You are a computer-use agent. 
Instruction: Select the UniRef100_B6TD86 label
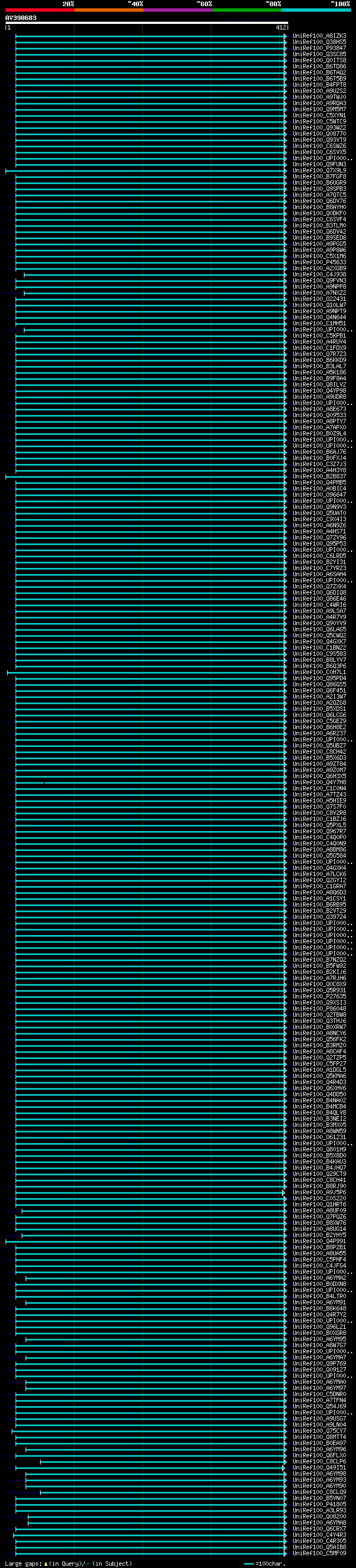click(319, 66)
